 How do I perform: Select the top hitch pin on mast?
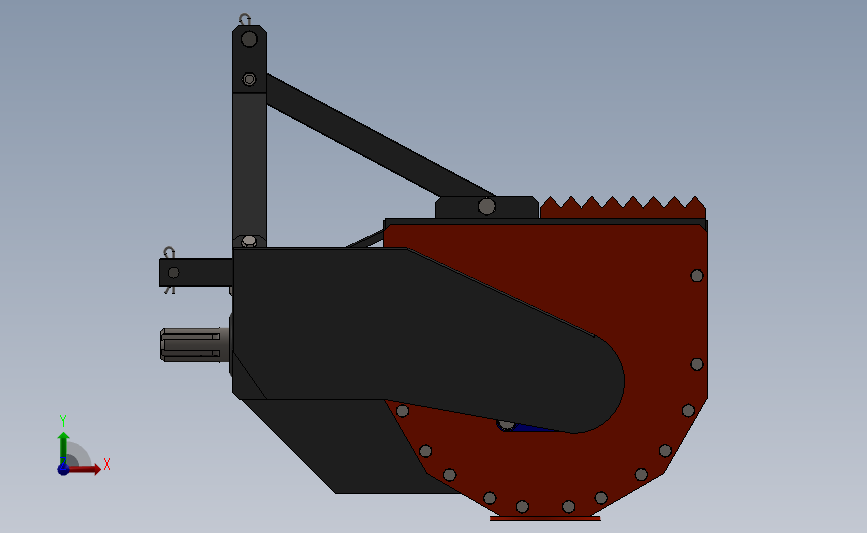[x=249, y=39]
